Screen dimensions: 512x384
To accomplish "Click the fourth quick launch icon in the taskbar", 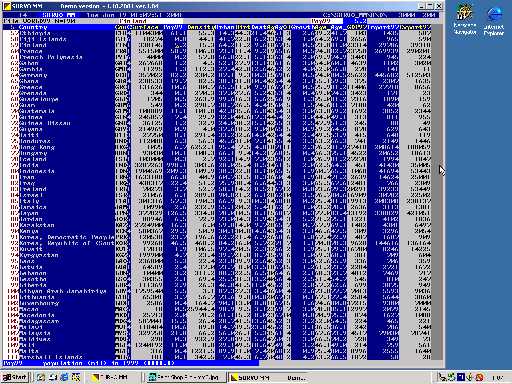I will 76,377.
